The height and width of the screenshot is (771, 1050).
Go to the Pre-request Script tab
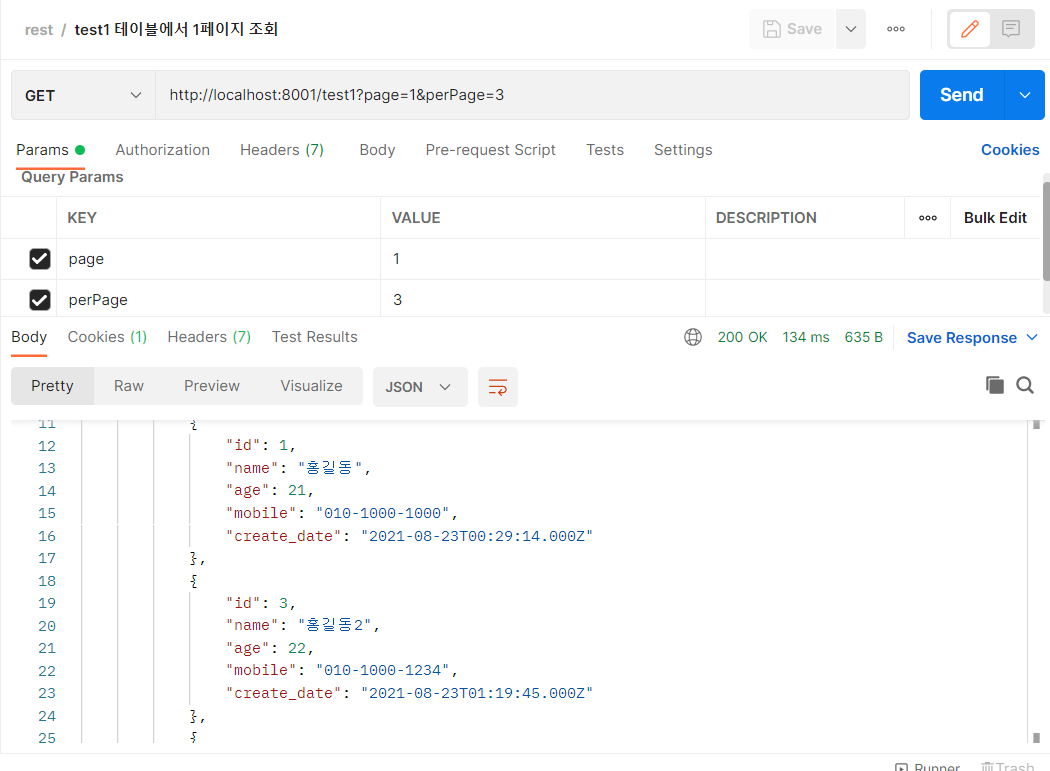(490, 150)
